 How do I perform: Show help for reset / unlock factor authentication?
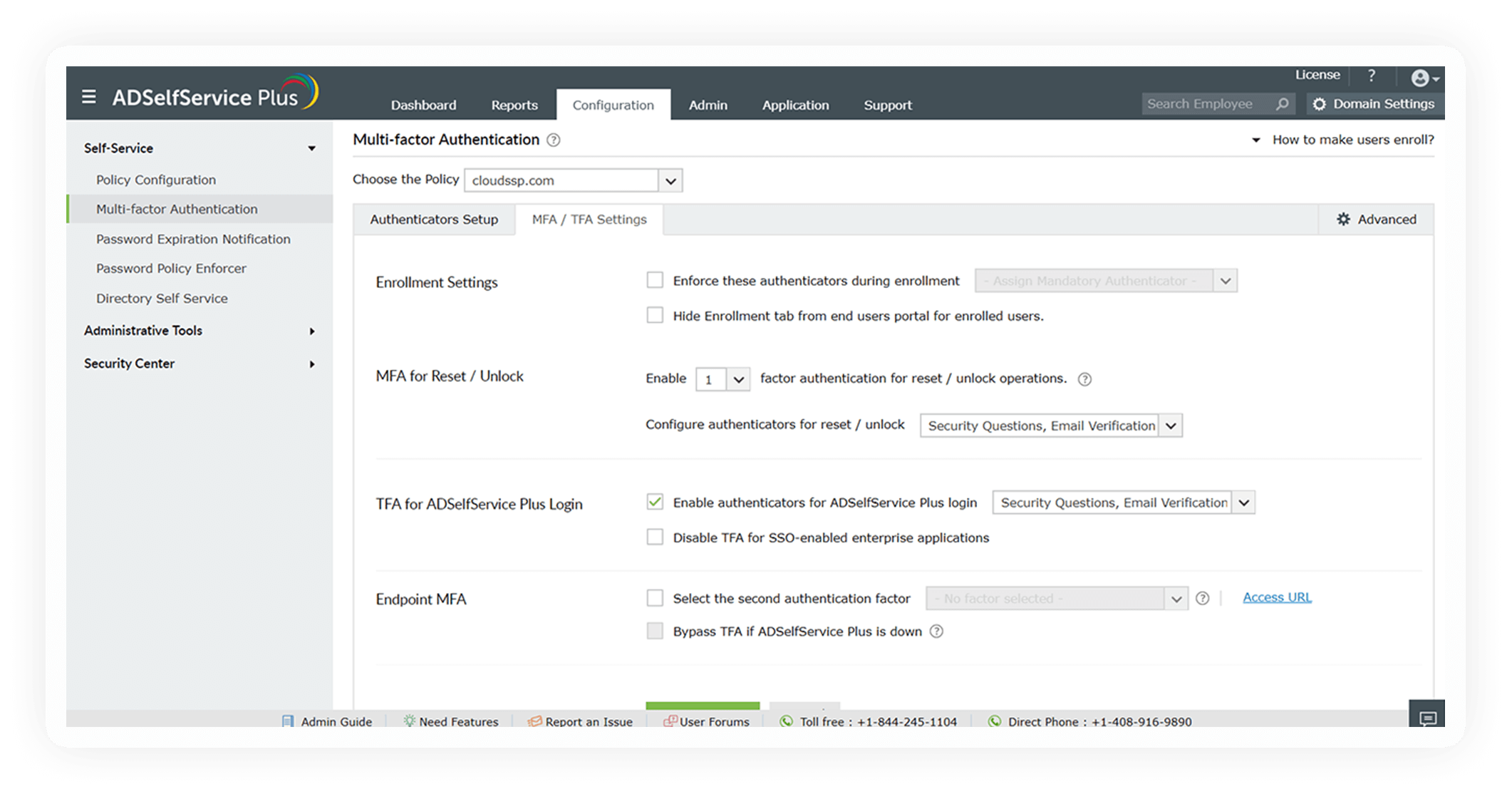(1084, 379)
